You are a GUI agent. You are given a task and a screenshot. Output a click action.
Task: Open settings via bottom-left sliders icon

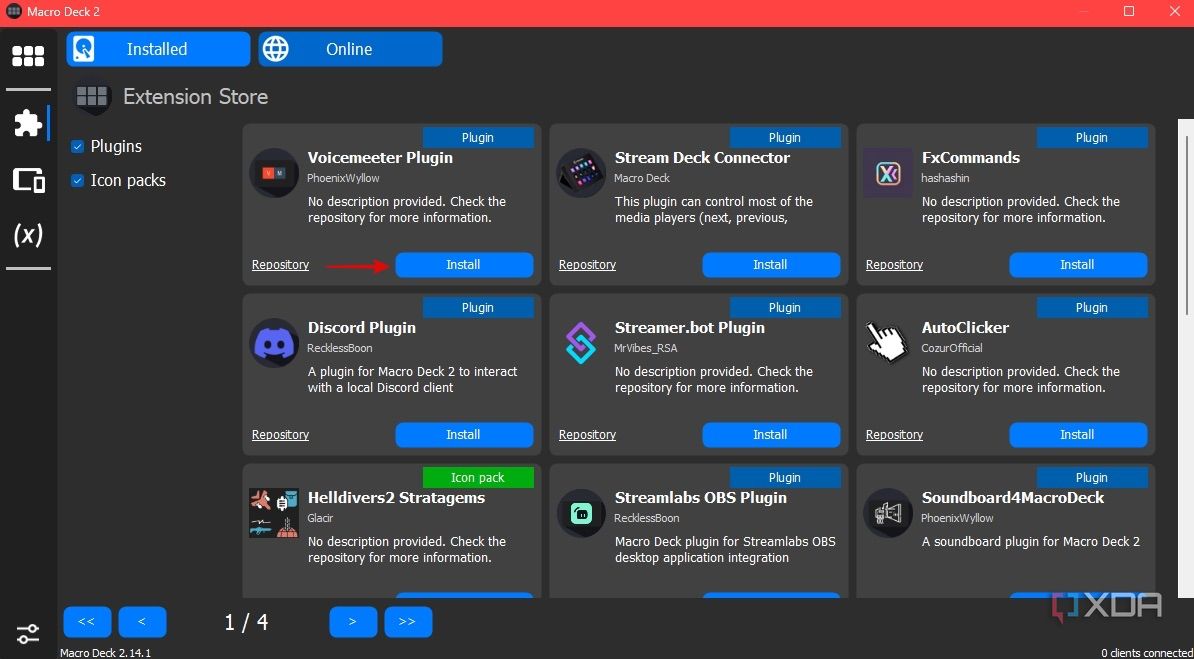coord(27,633)
